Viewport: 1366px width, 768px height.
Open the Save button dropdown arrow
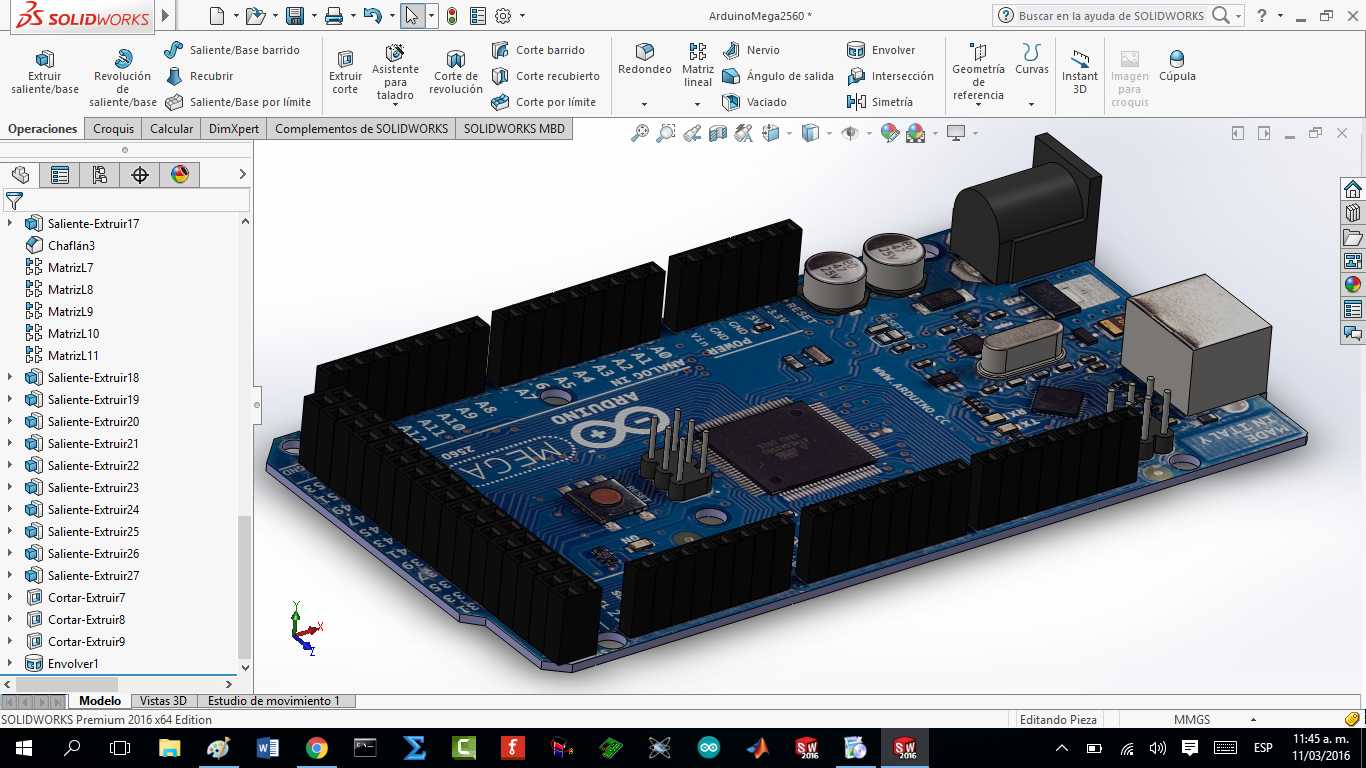(314, 16)
